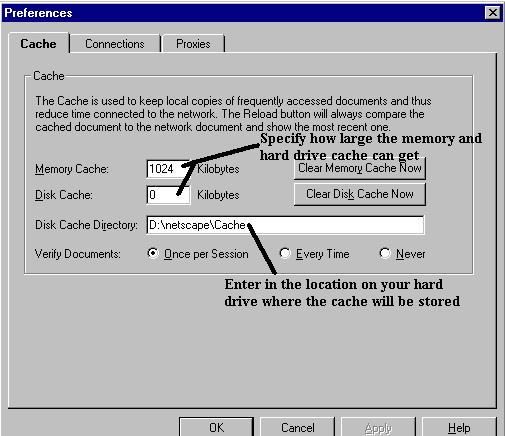Set Verify Documents to Never
Viewport: 505px width, 436px height.
pos(385,253)
